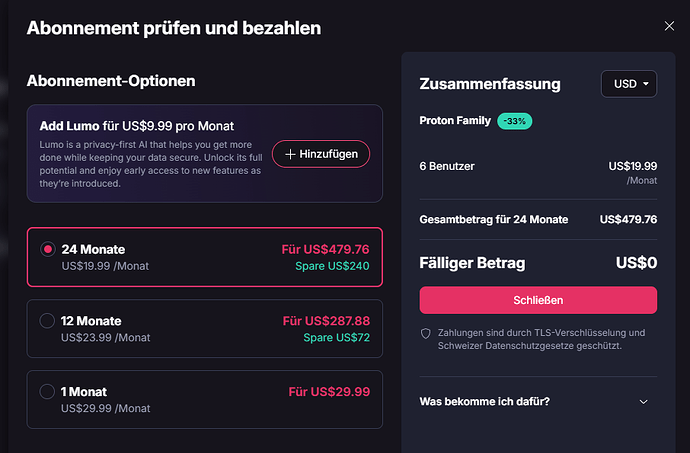The width and height of the screenshot is (690, 453).
Task: Click the "Für US$287.88" price on 12 Monate
Action: [x=326, y=321]
